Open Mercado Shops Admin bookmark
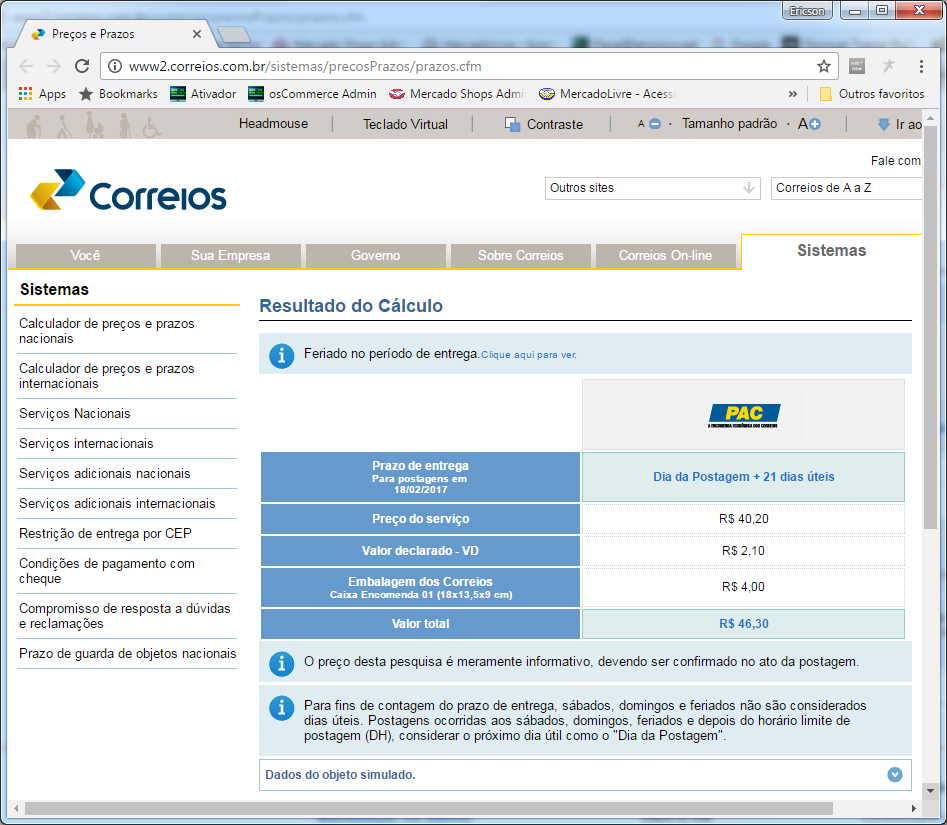 (458, 94)
